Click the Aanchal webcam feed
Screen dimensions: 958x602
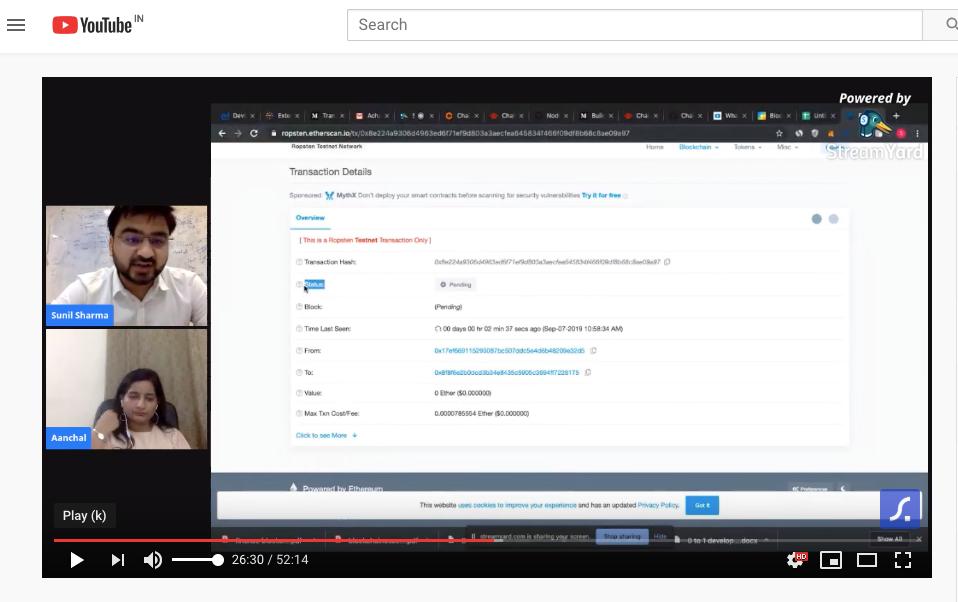[x=126, y=389]
